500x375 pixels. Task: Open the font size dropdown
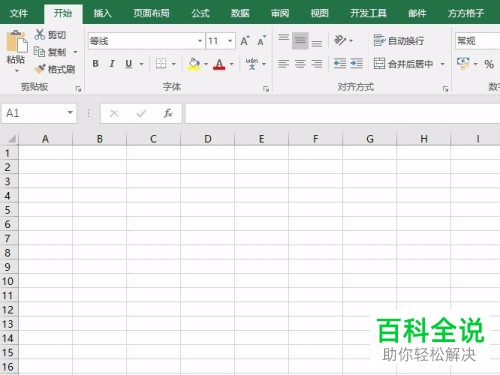(230, 41)
